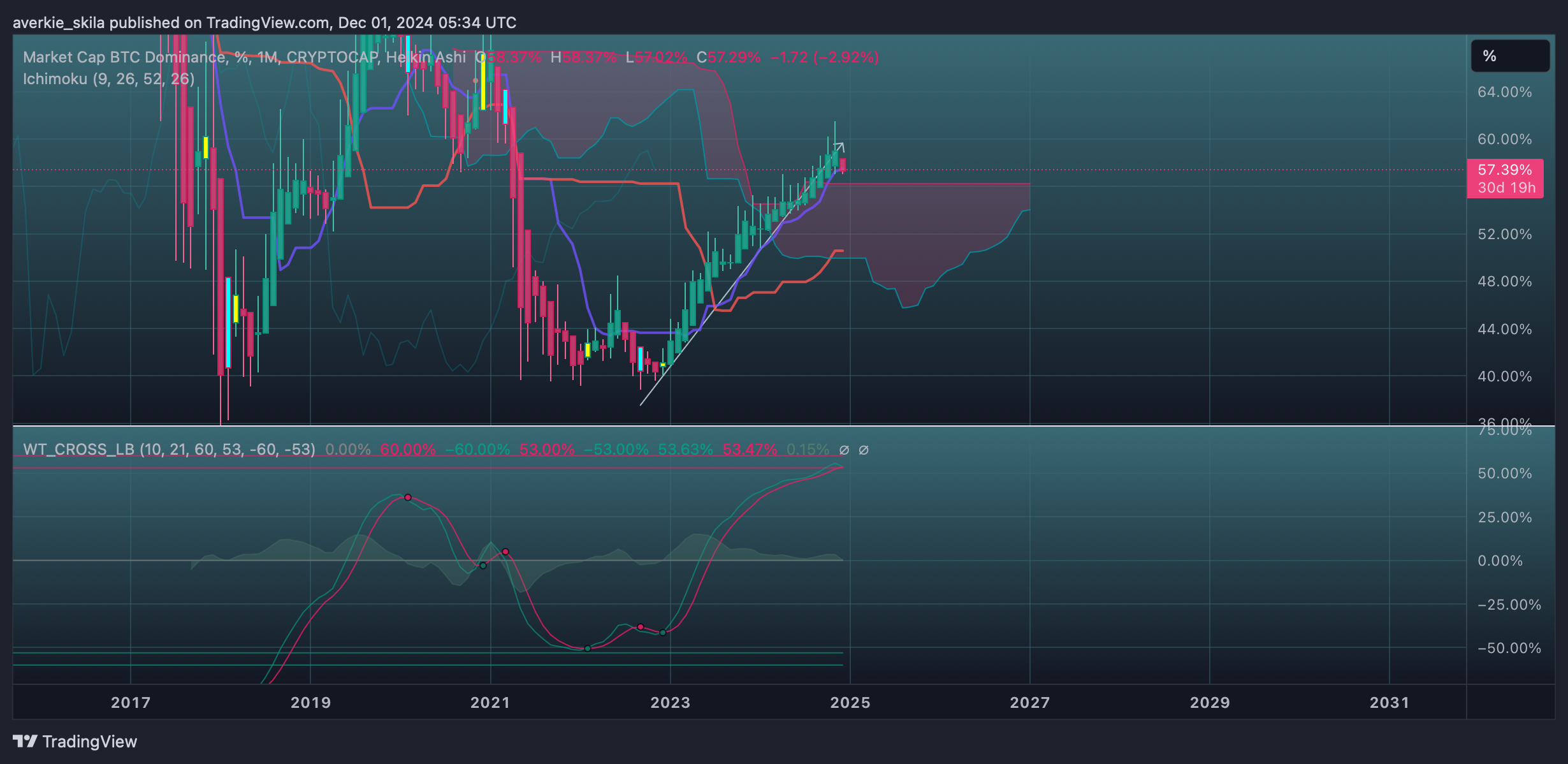
Task: Click the WT_CROSS_LB indicator label
Action: [170, 450]
